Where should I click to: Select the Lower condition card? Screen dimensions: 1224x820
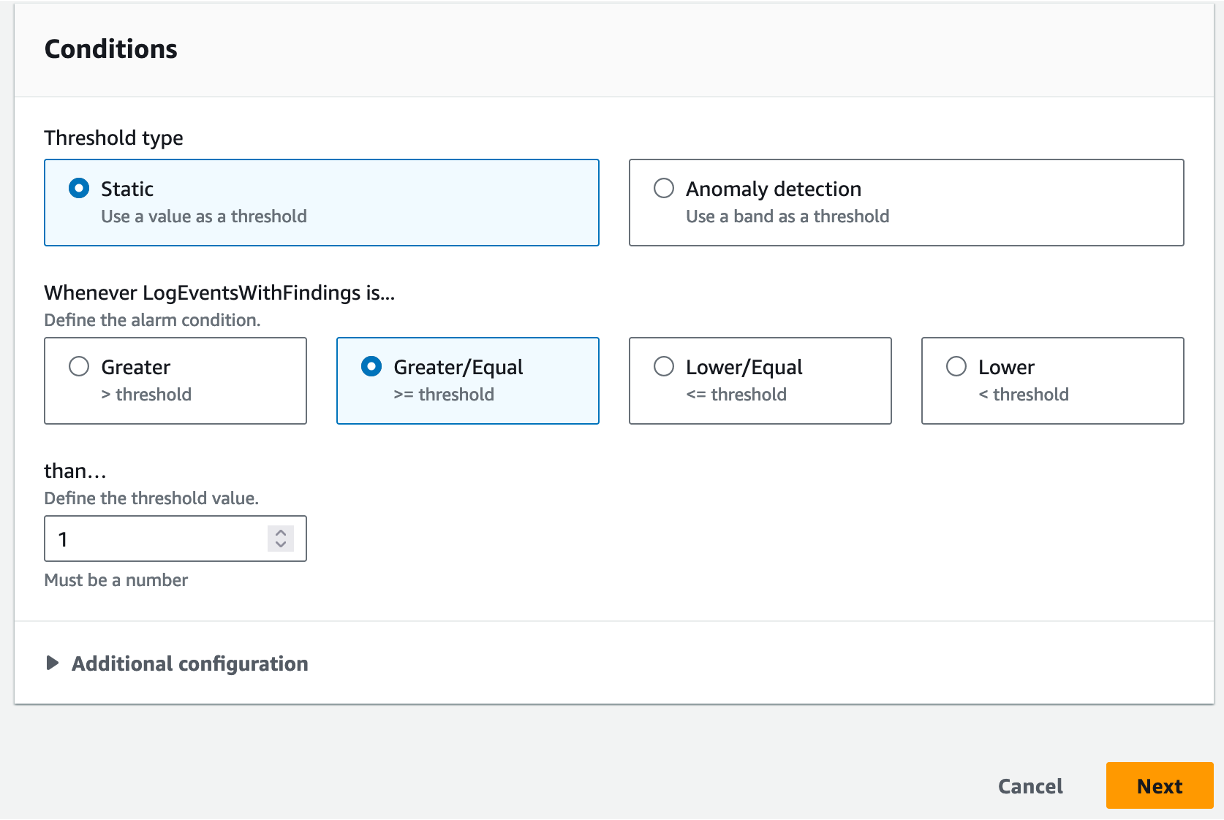pos(1052,381)
